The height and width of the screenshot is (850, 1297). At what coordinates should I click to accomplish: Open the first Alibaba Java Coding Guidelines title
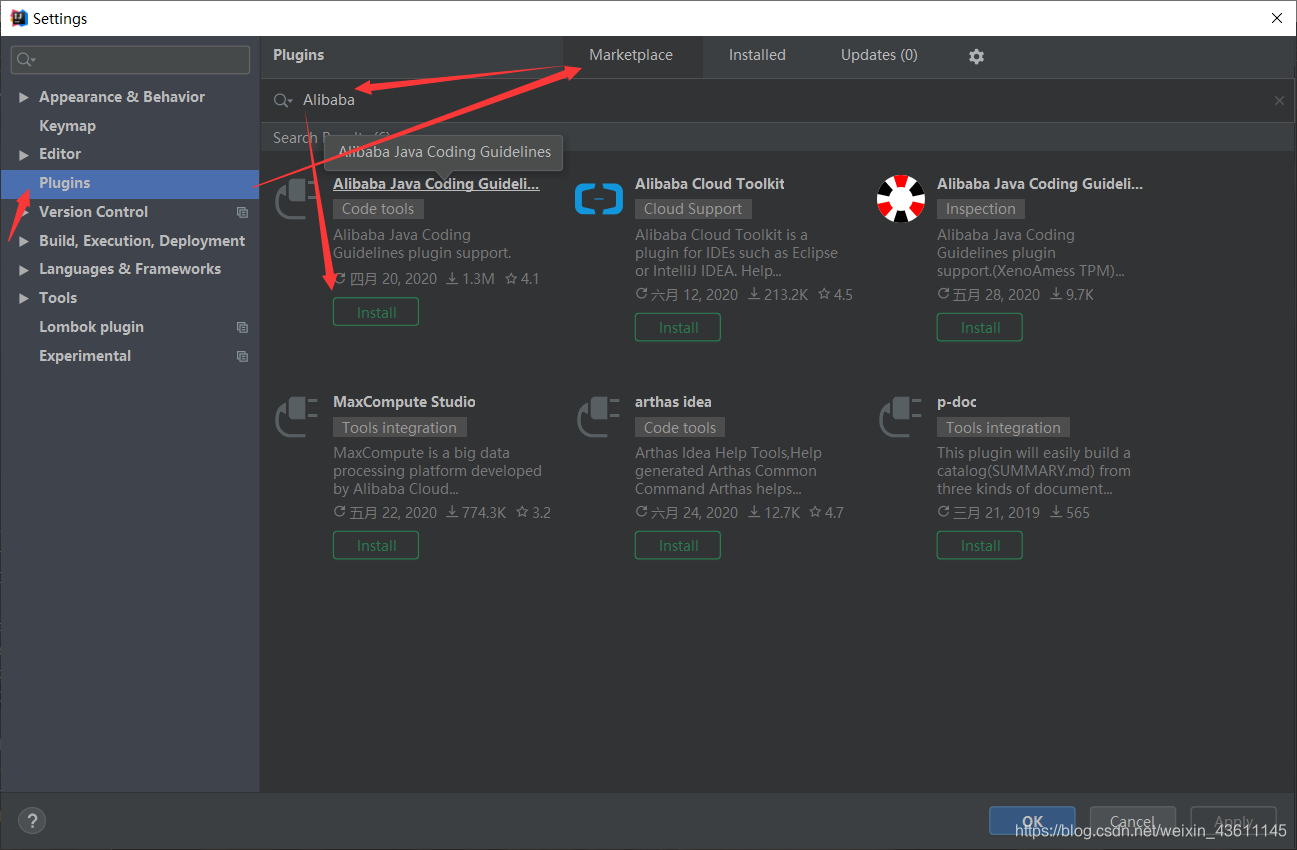click(x=436, y=184)
